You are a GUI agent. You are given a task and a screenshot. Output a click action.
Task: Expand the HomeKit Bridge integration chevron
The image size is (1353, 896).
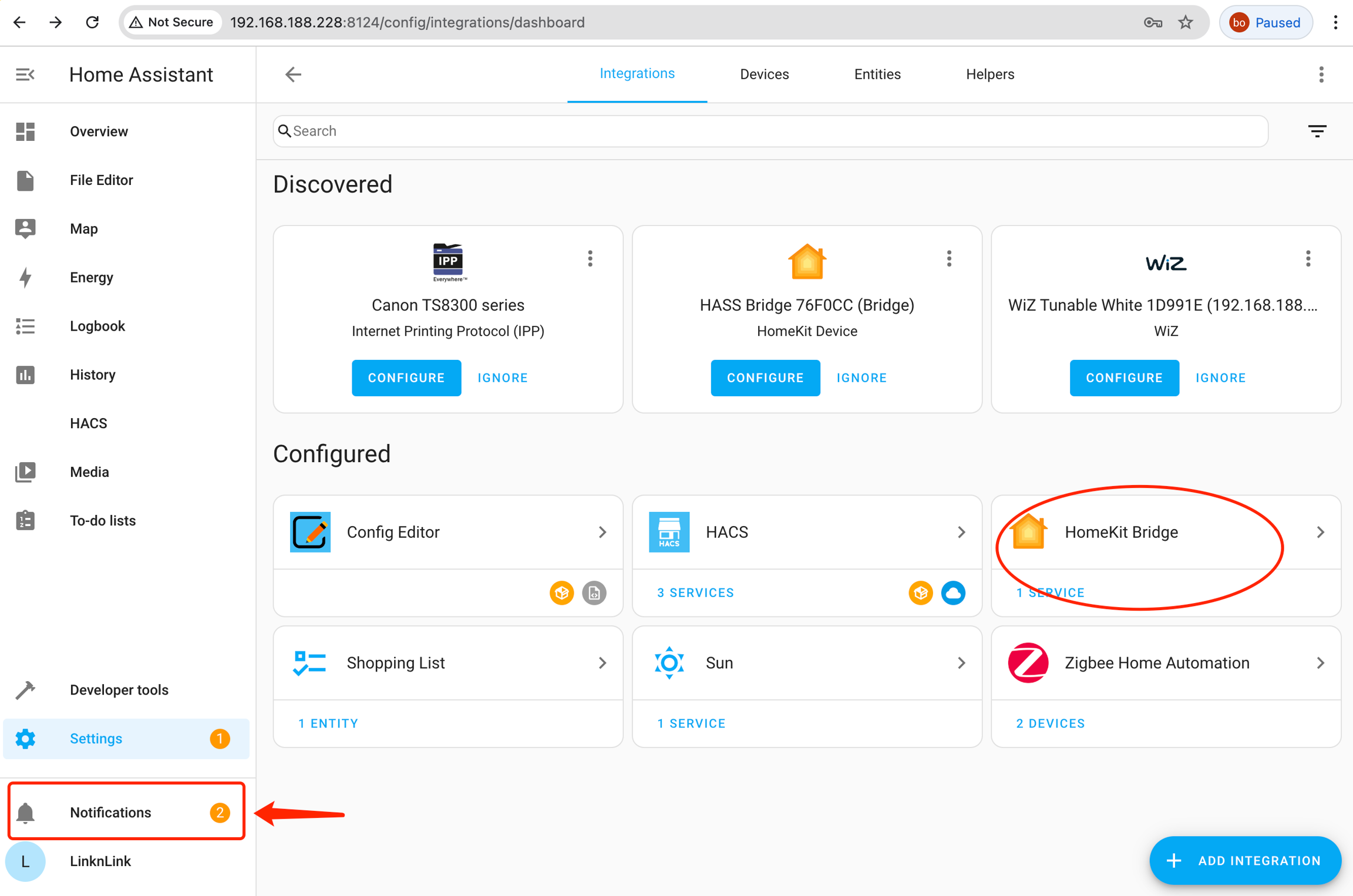click(x=1320, y=532)
